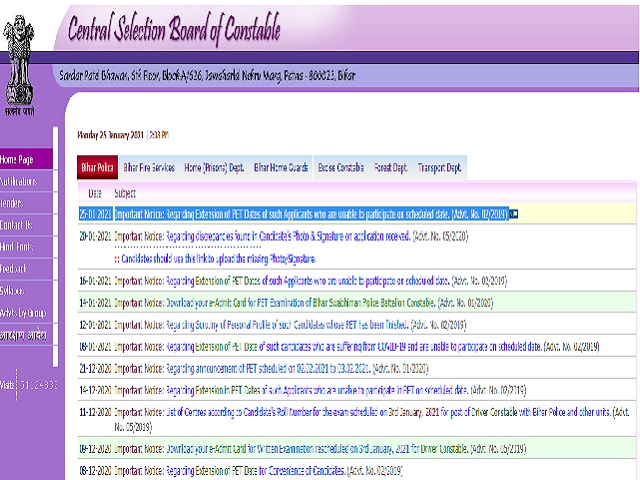This screenshot has height=480, width=640.
Task: Open the Bihar Home Guards tab
Action: 281,167
